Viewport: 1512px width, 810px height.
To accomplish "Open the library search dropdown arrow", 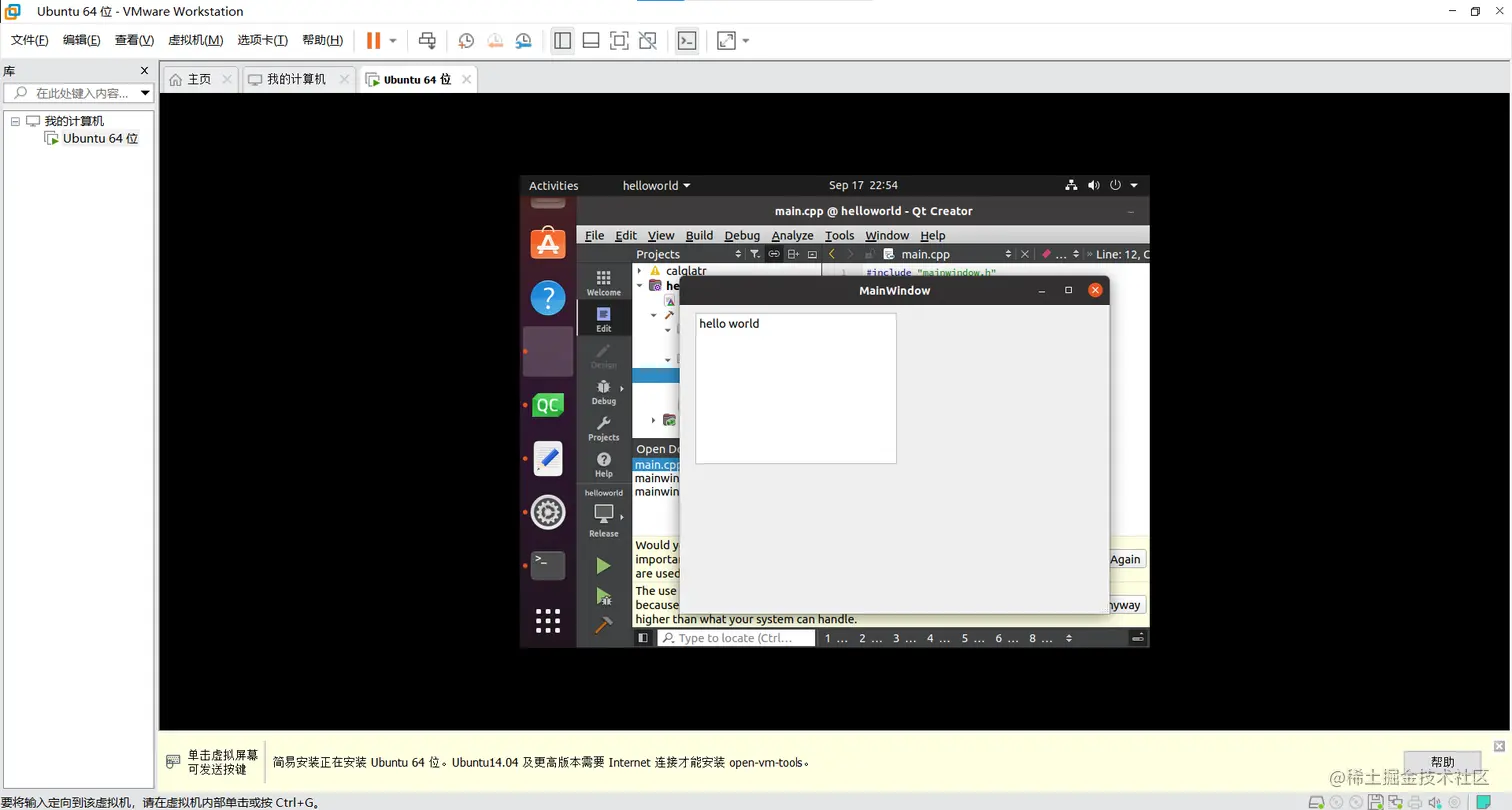I will click(x=145, y=93).
